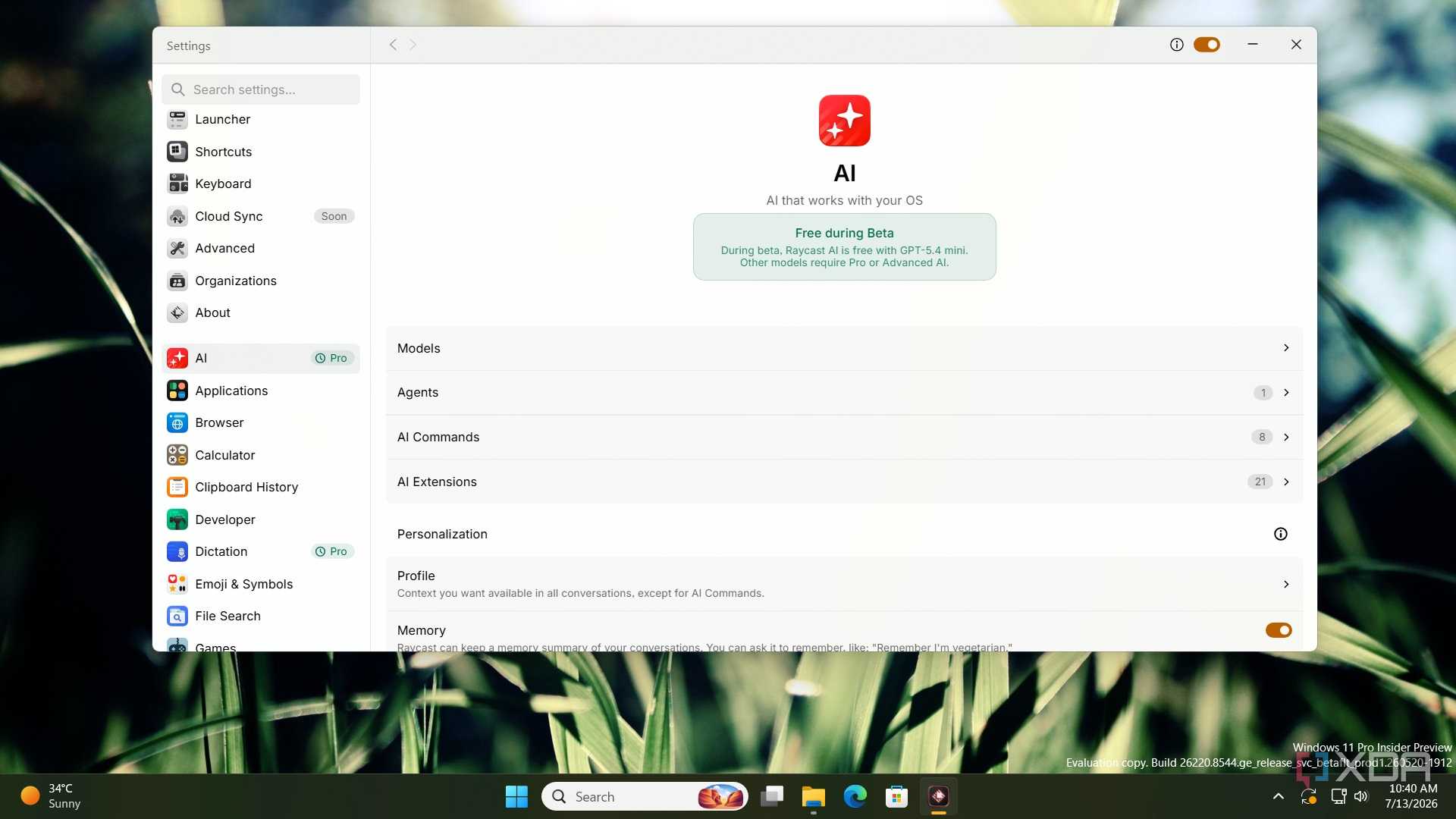Viewport: 1456px width, 819px height.
Task: Click the Pro badge next to Dictation
Action: 332,551
